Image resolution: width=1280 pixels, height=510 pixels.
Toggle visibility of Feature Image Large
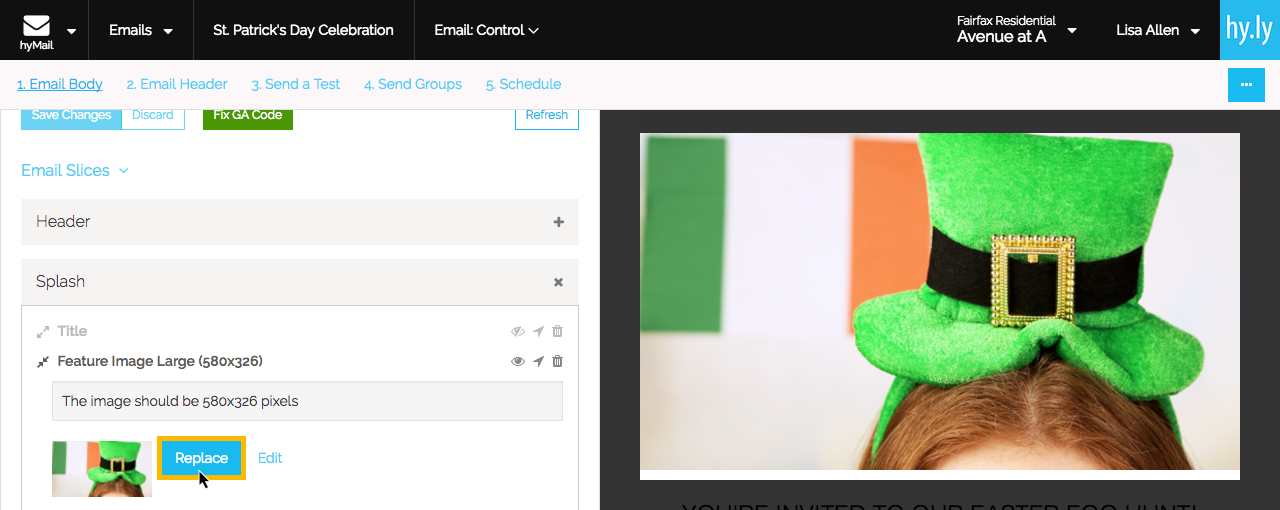coord(518,361)
